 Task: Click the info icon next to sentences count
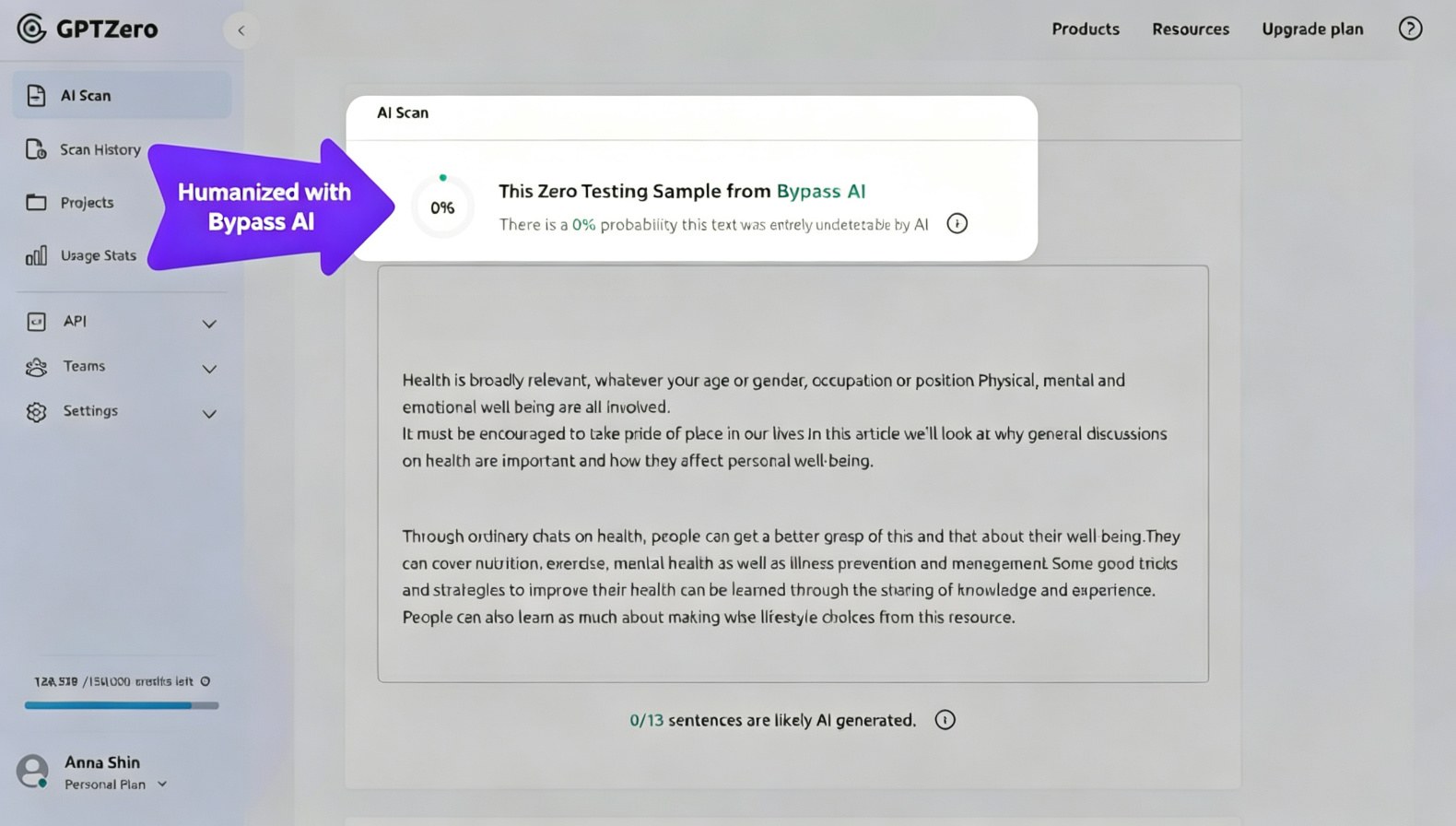(x=945, y=720)
